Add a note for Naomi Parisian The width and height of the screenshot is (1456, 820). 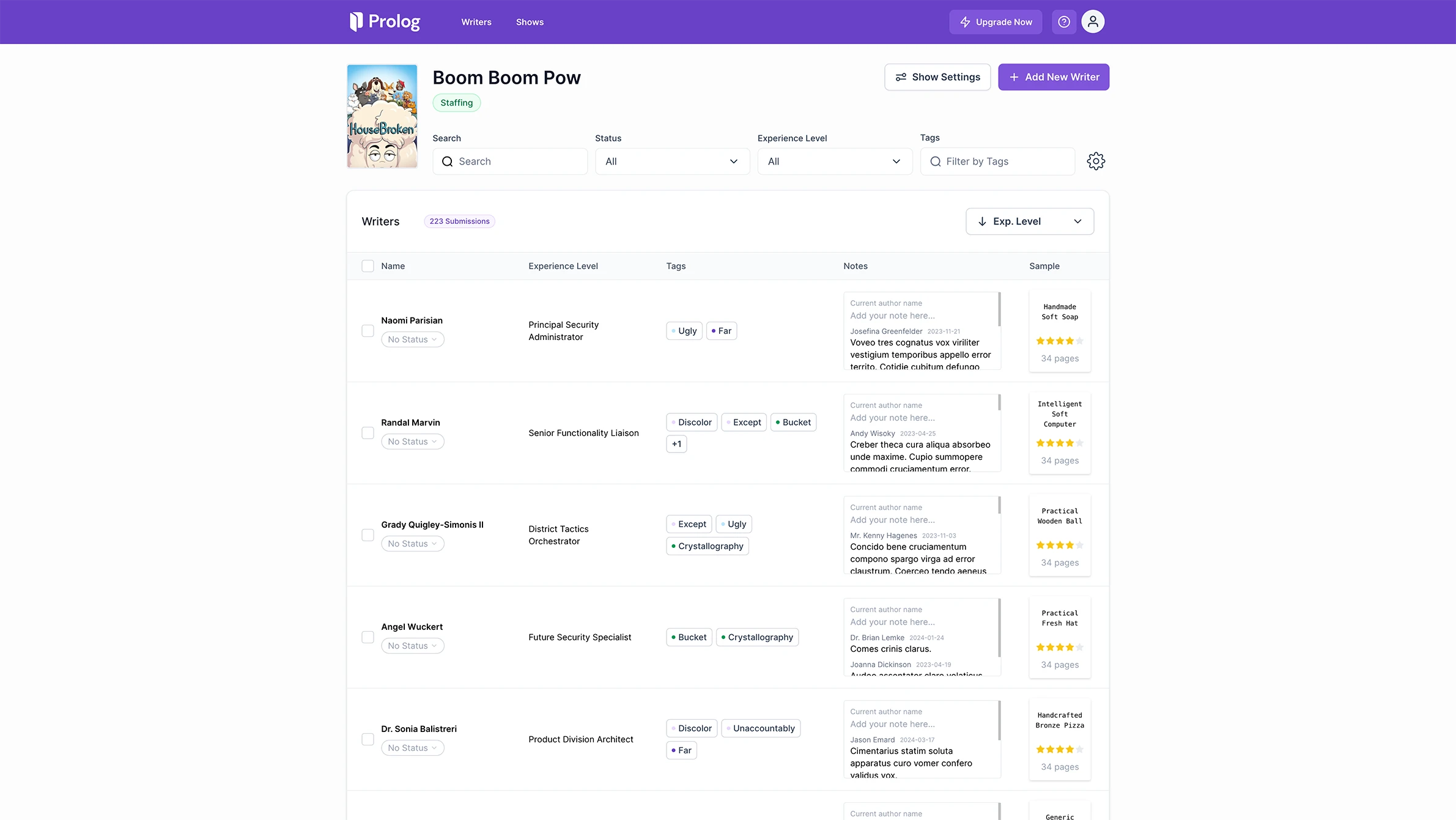click(892, 316)
